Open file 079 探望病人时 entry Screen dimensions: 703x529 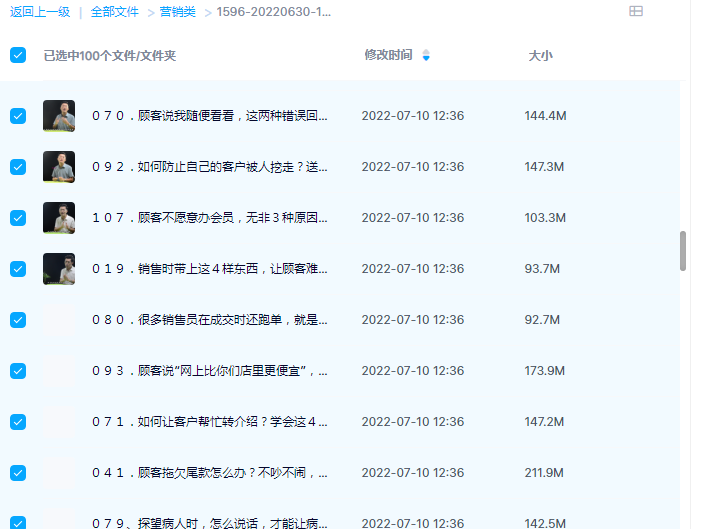click(210, 523)
